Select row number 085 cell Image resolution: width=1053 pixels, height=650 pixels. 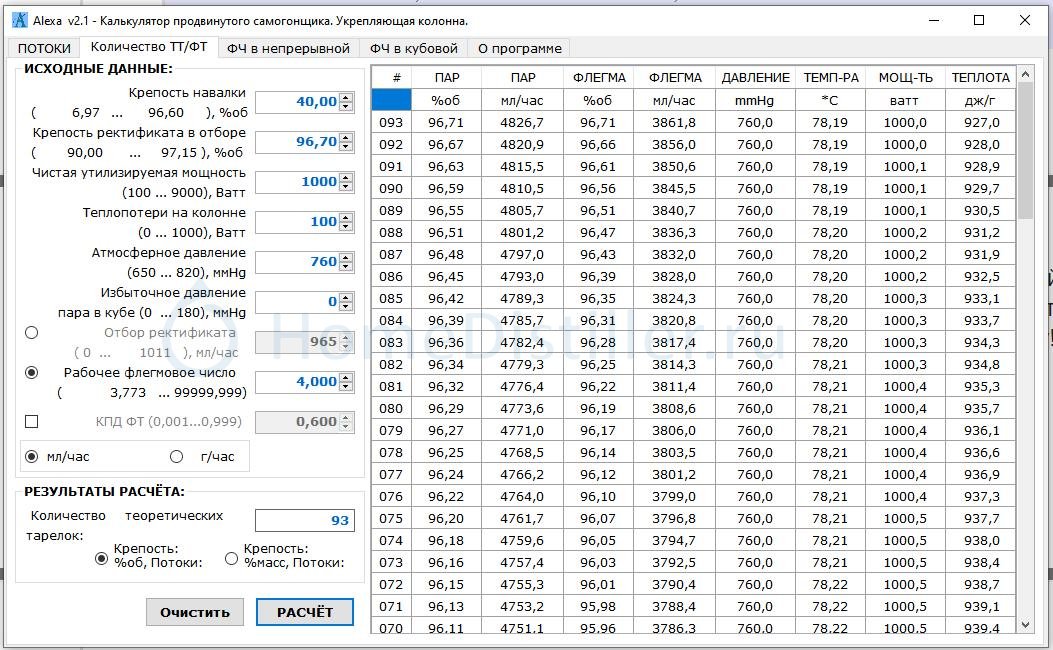(x=391, y=298)
